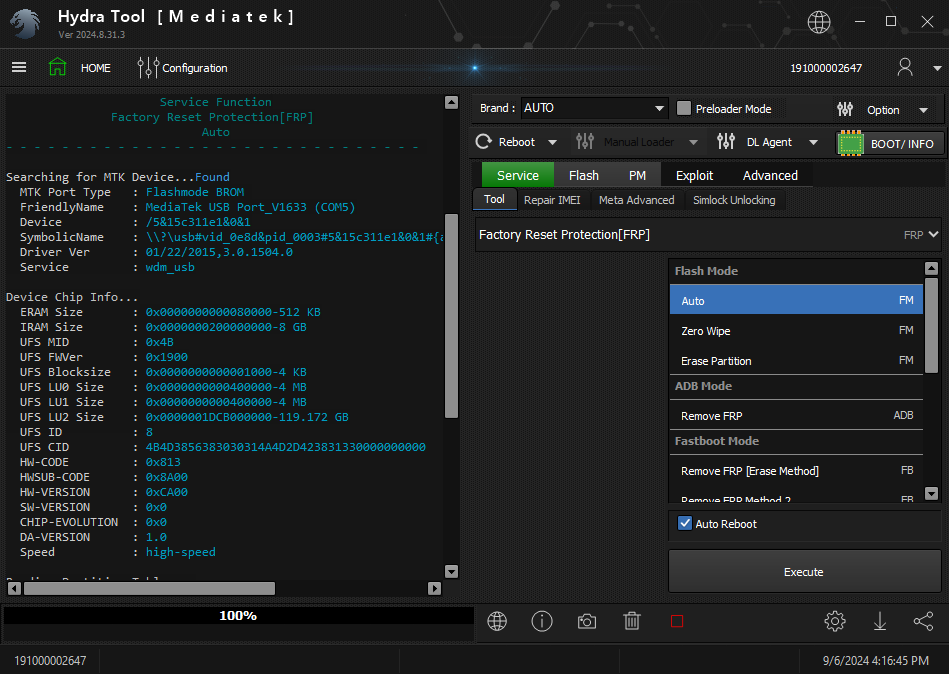Image resolution: width=949 pixels, height=674 pixels.
Task: Open the Meta Advanced sub-tab
Action: pyautogui.click(x=636, y=200)
